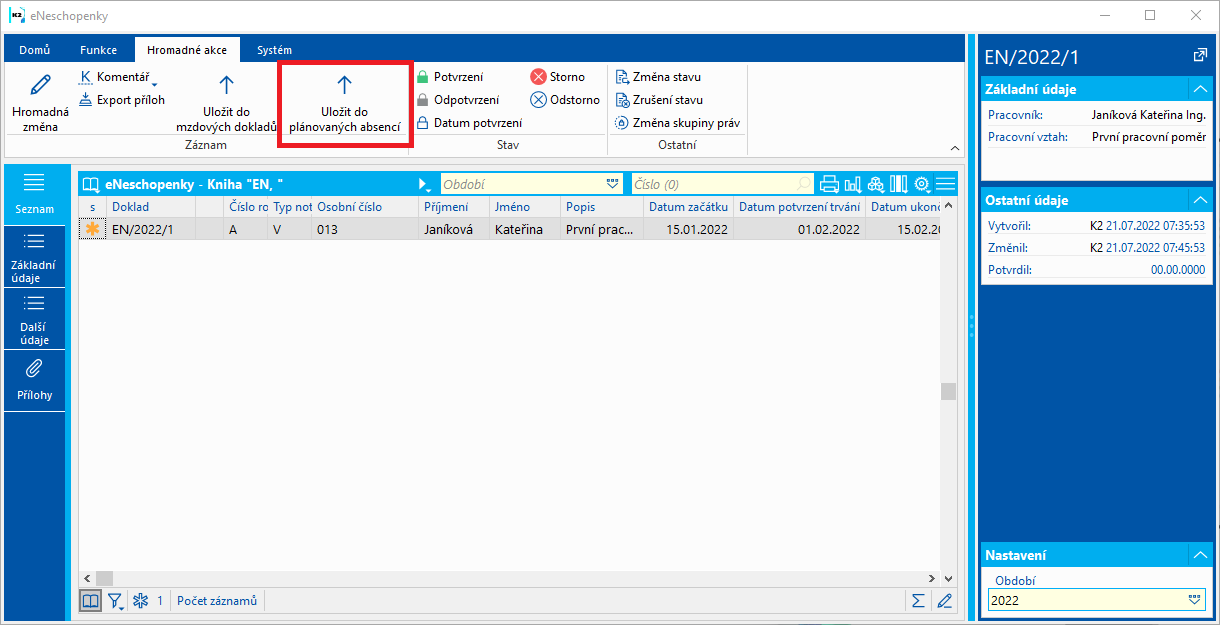Select the Hromadné akce ribbon tab
1220x625 pixels.
click(x=187, y=50)
